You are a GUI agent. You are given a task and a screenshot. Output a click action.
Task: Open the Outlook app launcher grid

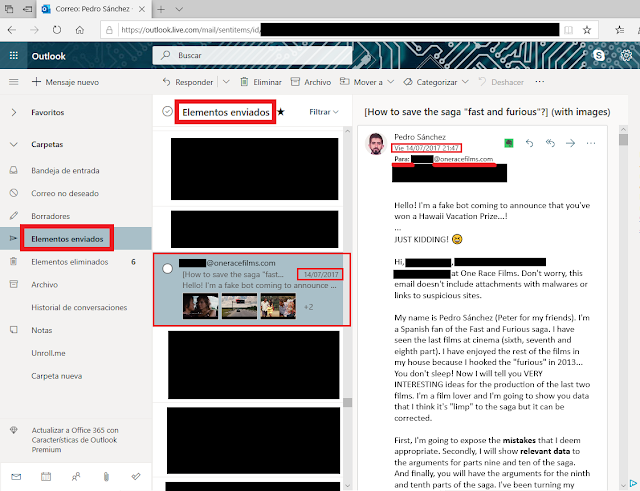(13, 56)
